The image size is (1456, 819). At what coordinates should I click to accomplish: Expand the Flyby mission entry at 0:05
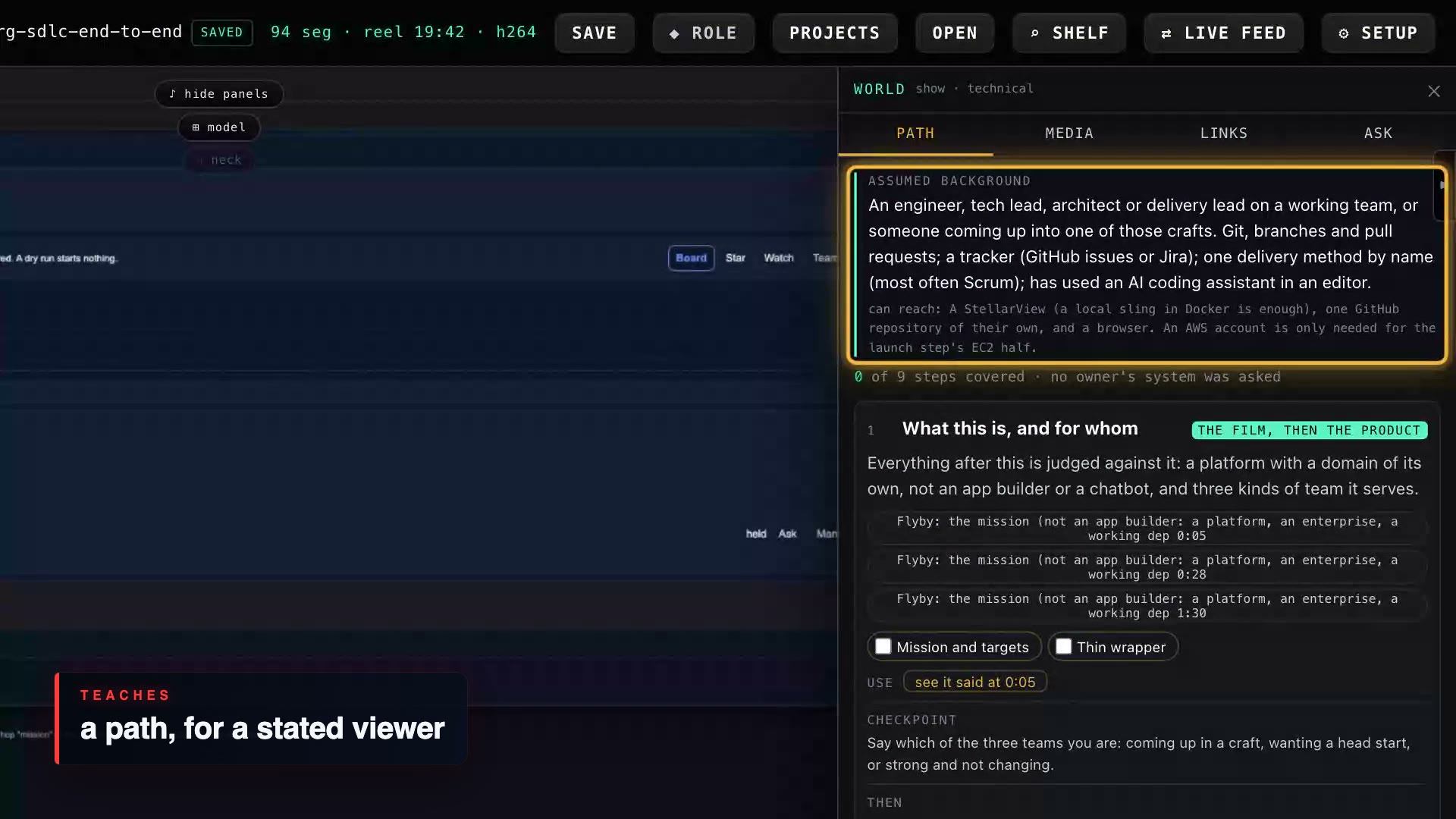coord(1147,529)
